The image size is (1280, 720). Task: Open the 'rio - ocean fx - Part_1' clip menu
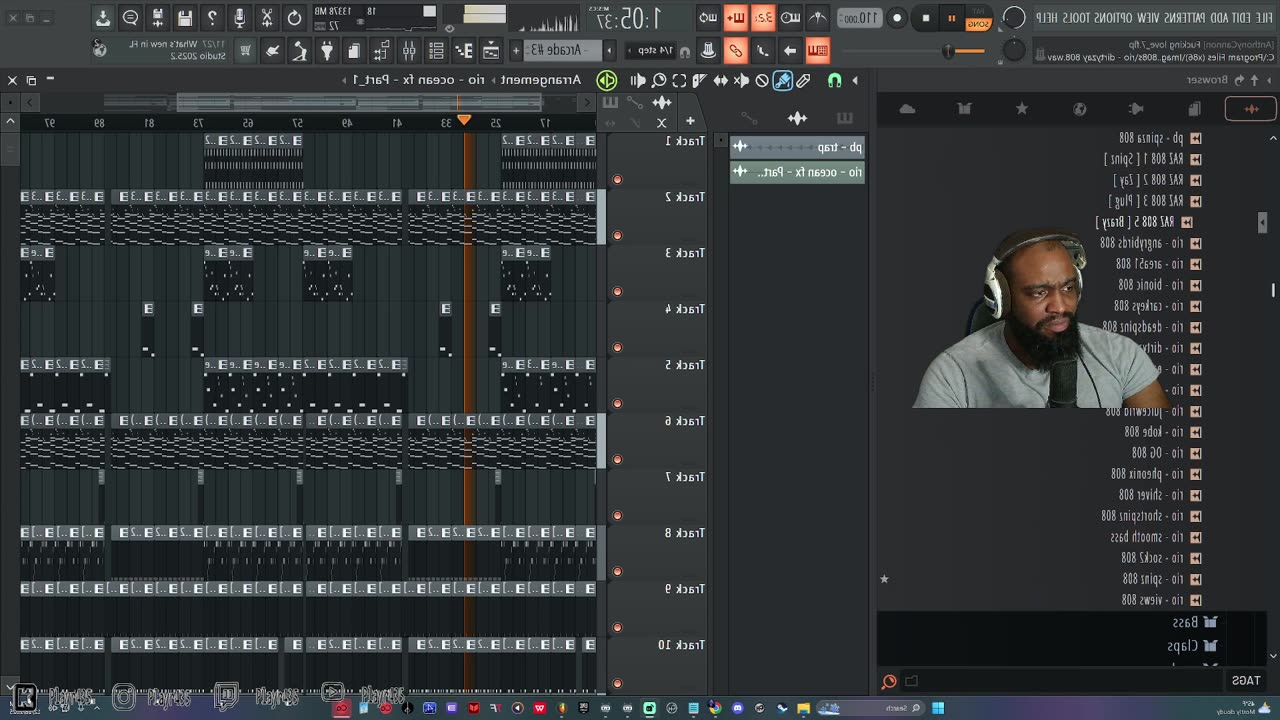coord(419,80)
